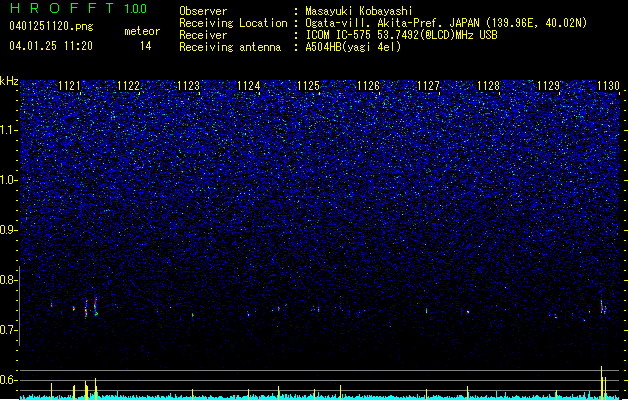Click the 'Receiver' field label
Screen dimensions: 629x400
pos(203,35)
